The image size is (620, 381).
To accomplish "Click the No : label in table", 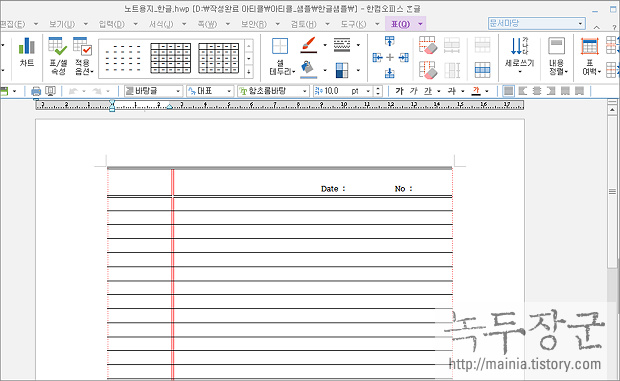I will coord(403,189).
